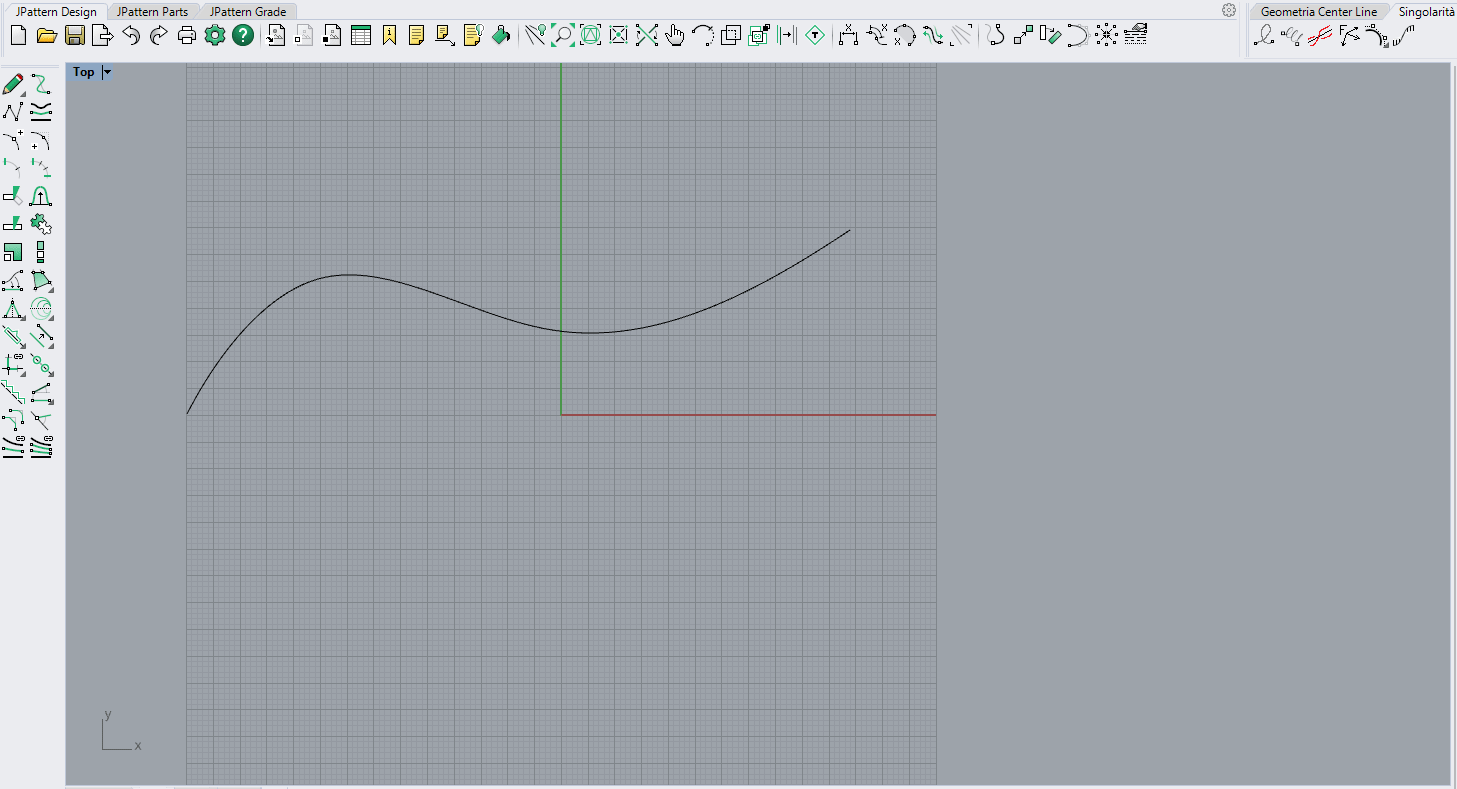Open Help via green question mark icon
Screen dimensions: 1457x789
click(x=242, y=36)
